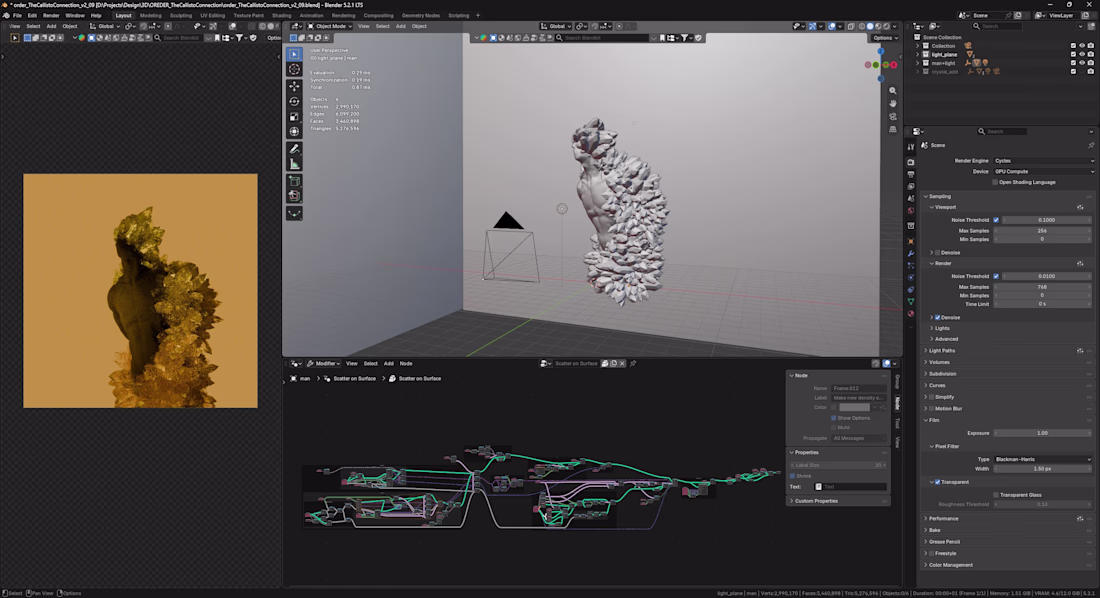This screenshot has width=1100, height=598.
Task: Toggle Render Noise Threshold checkbox
Action: pyautogui.click(x=996, y=277)
